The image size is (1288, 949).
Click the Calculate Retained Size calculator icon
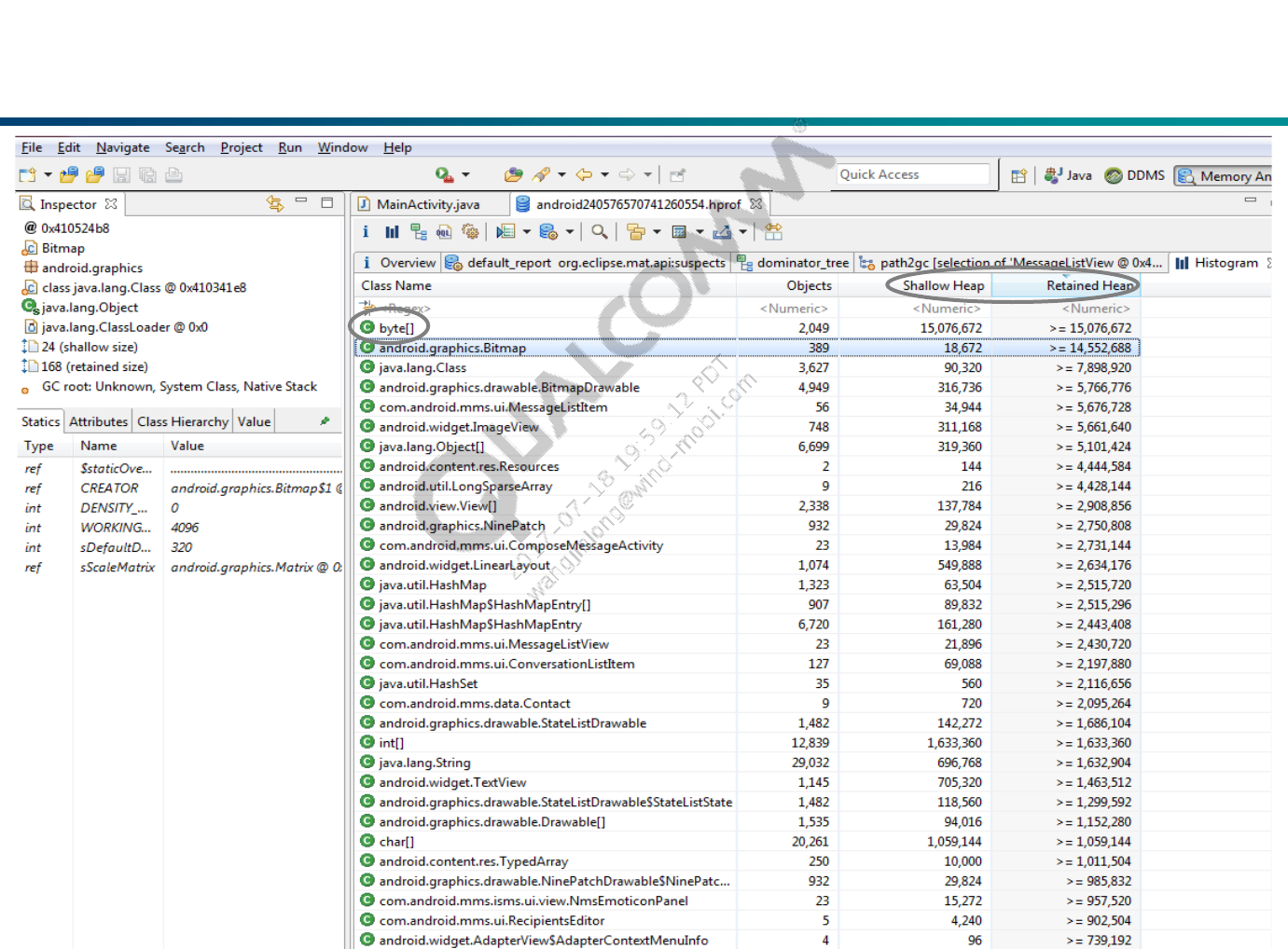click(x=679, y=231)
